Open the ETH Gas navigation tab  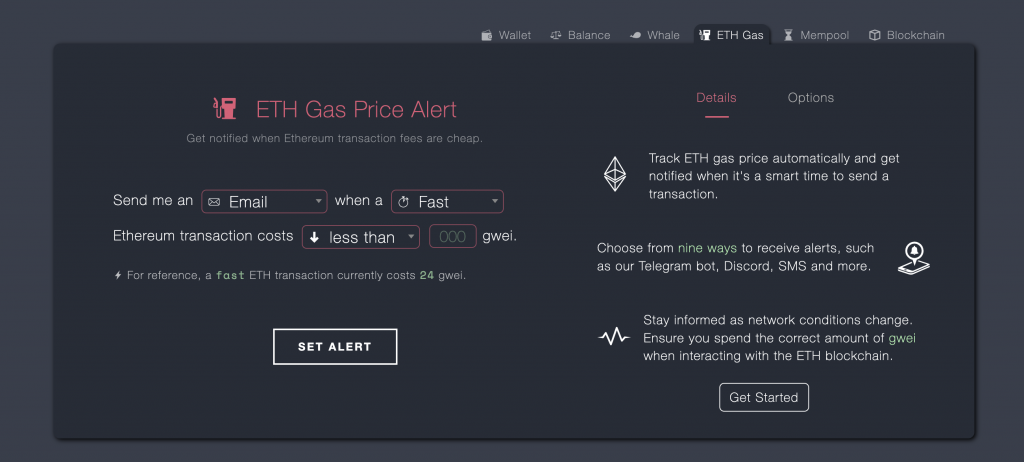(x=731, y=35)
